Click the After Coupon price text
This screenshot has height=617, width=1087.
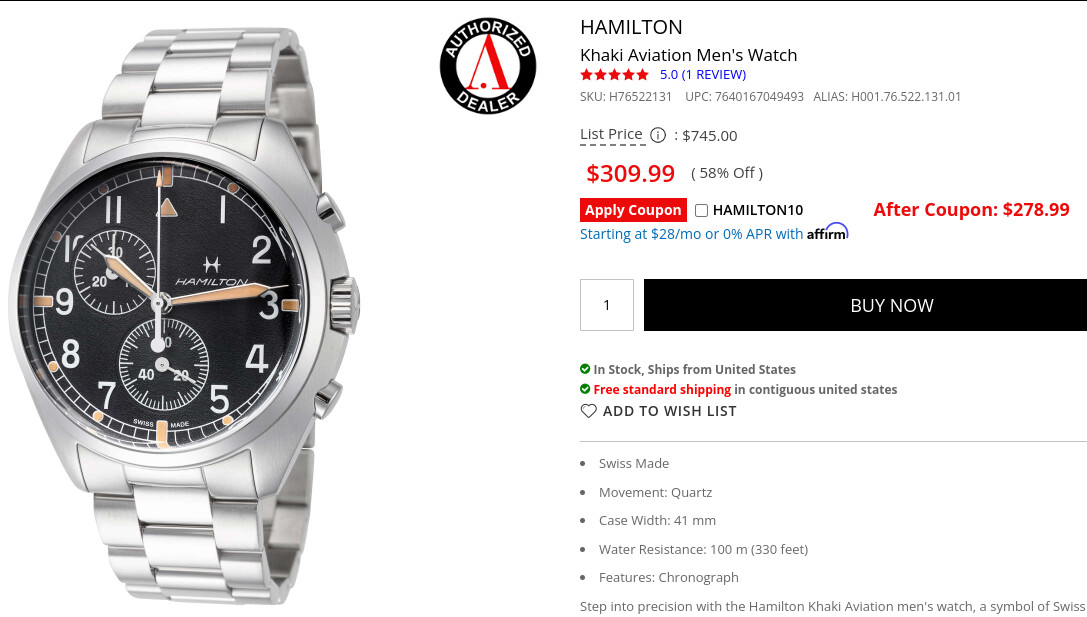pyautogui.click(x=971, y=209)
